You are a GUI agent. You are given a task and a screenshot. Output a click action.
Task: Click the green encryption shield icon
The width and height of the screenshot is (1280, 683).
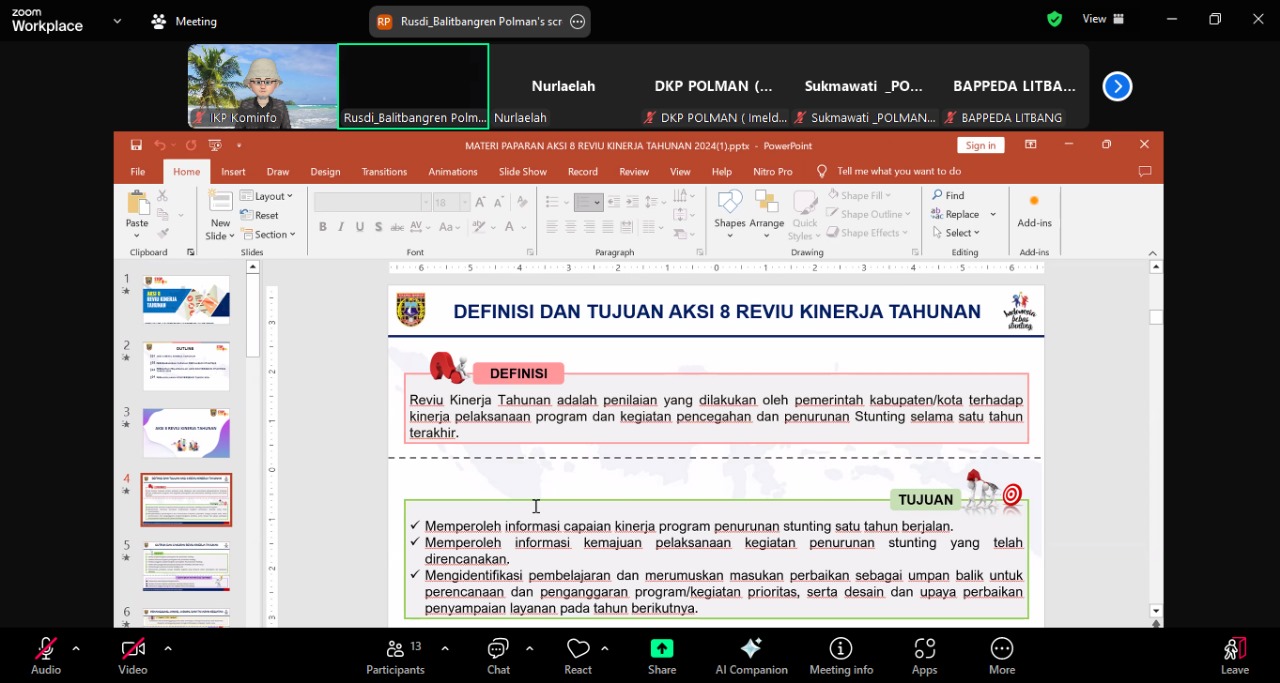tap(1054, 19)
